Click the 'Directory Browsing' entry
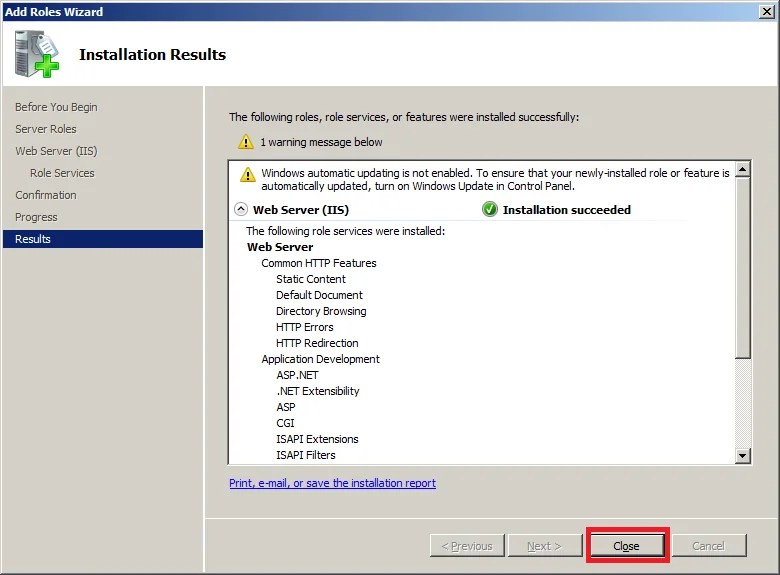This screenshot has width=780, height=575. [x=321, y=311]
